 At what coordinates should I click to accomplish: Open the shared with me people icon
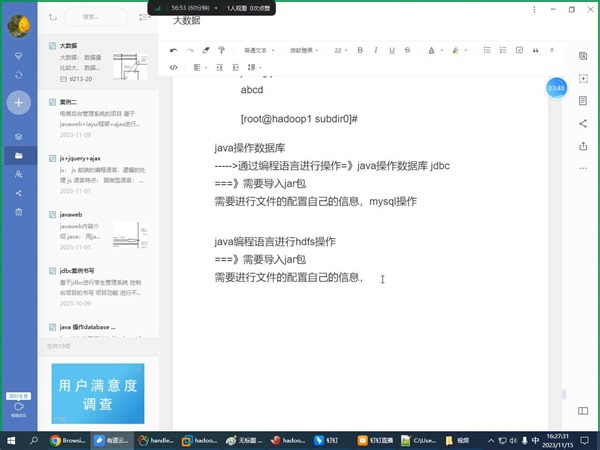18,174
